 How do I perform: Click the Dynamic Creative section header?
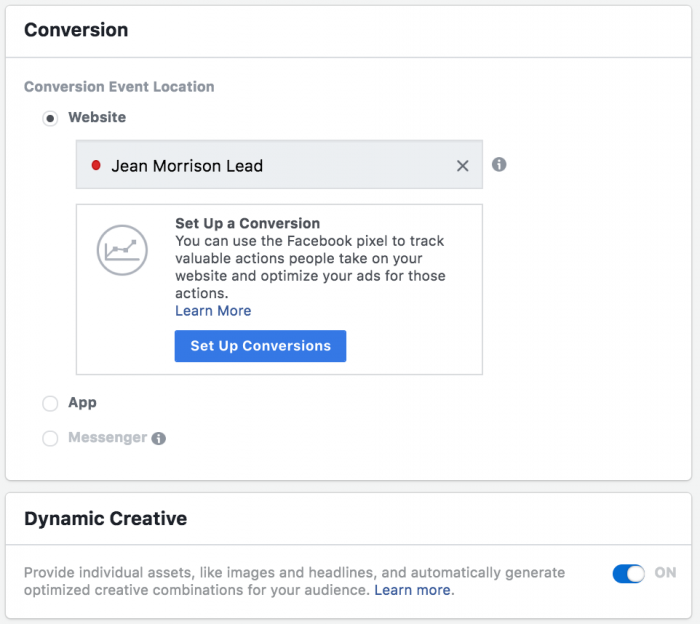(x=105, y=518)
